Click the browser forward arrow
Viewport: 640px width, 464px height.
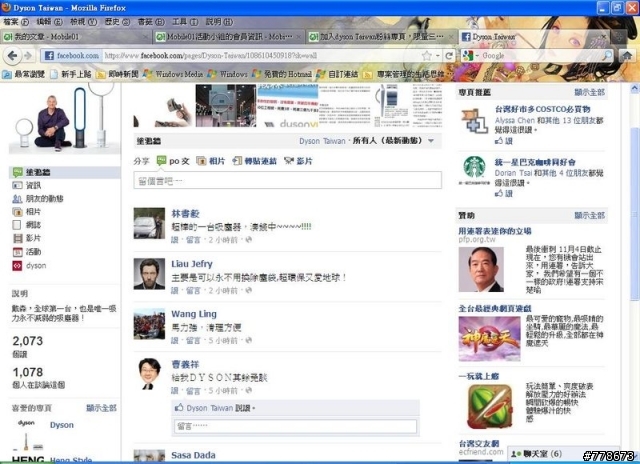coord(28,56)
